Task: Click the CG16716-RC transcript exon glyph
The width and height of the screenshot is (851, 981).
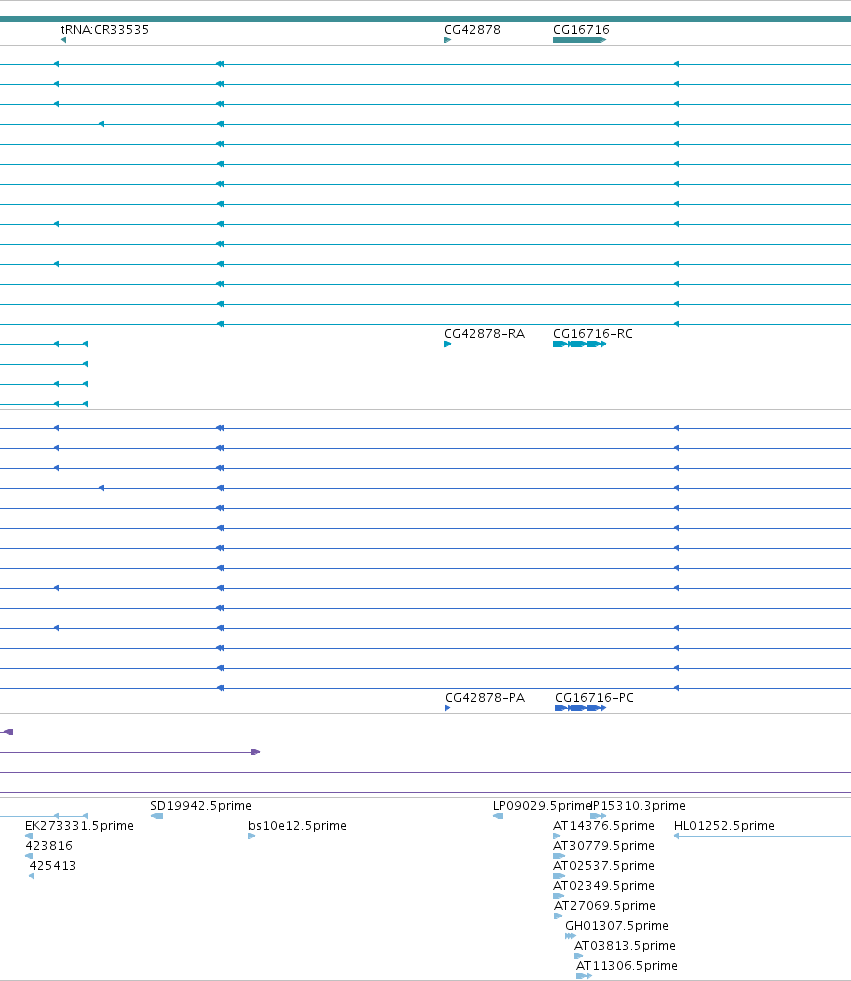Action: coord(579,344)
